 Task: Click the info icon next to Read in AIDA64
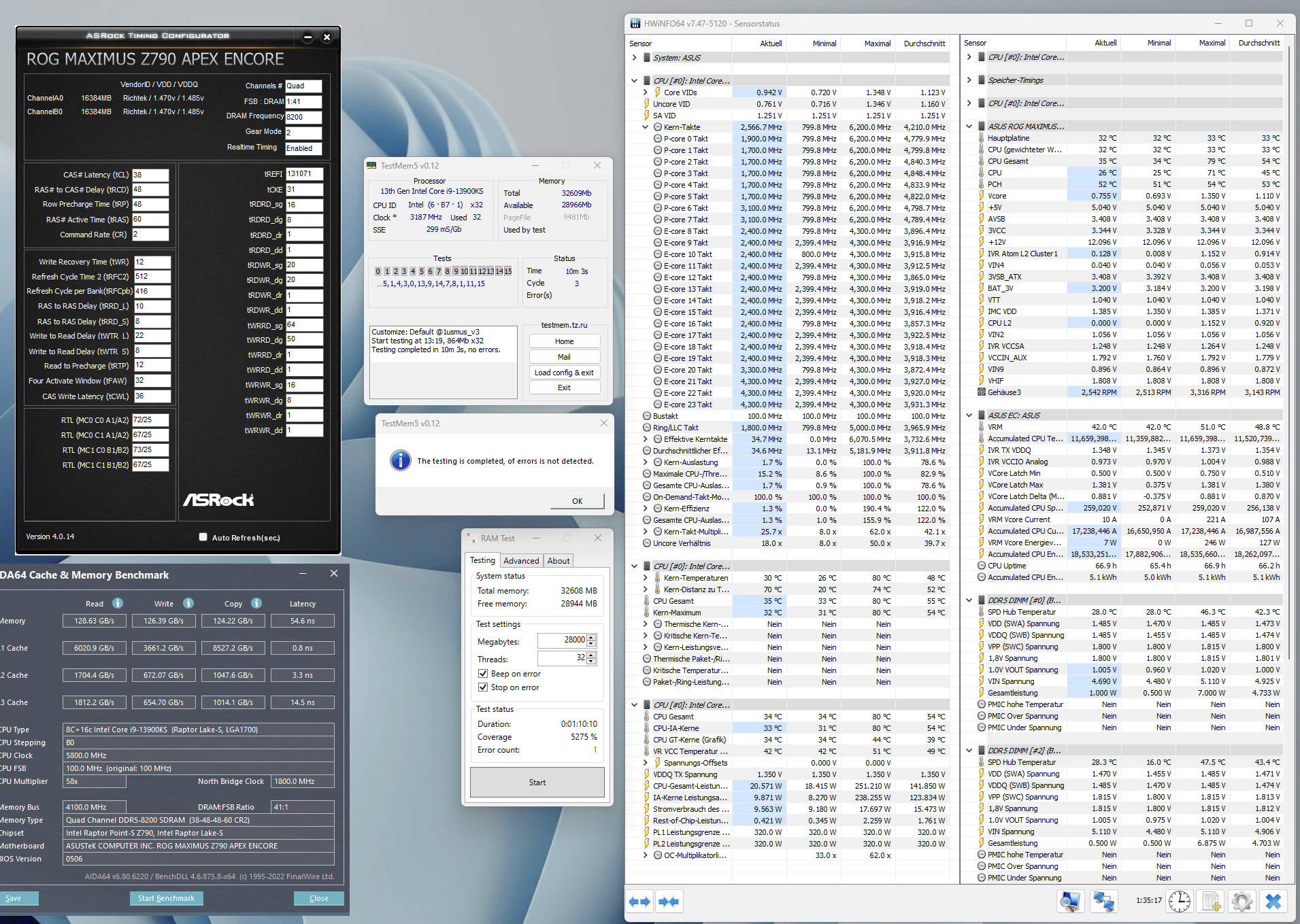point(118,603)
